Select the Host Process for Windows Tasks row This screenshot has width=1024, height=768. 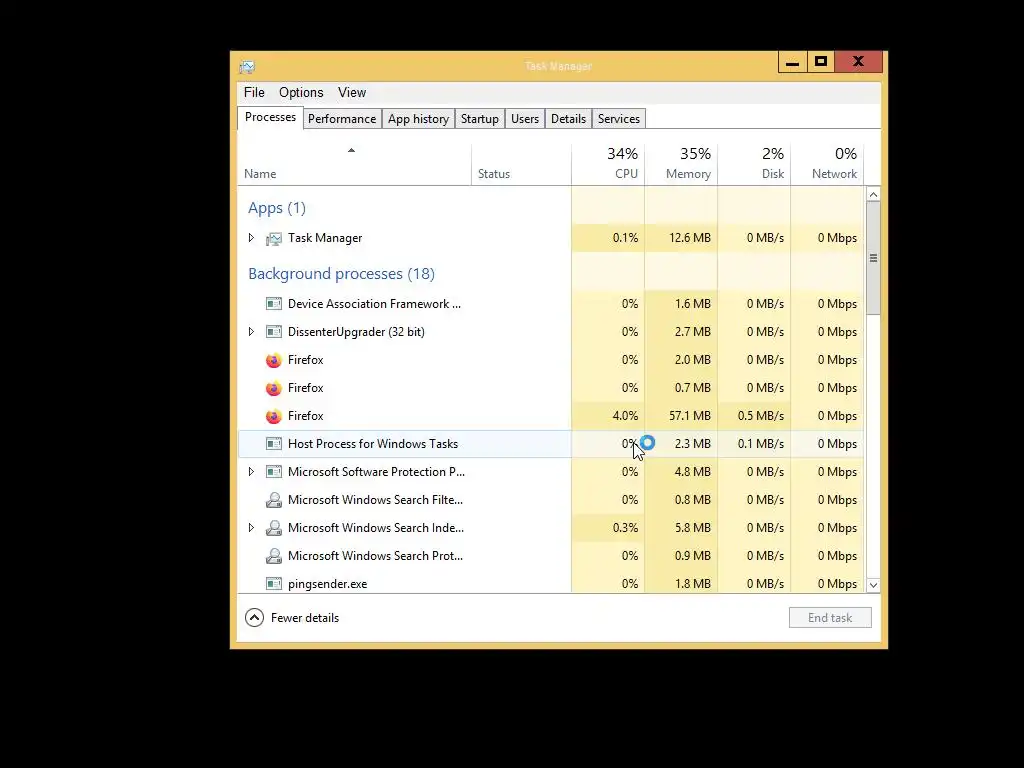551,444
